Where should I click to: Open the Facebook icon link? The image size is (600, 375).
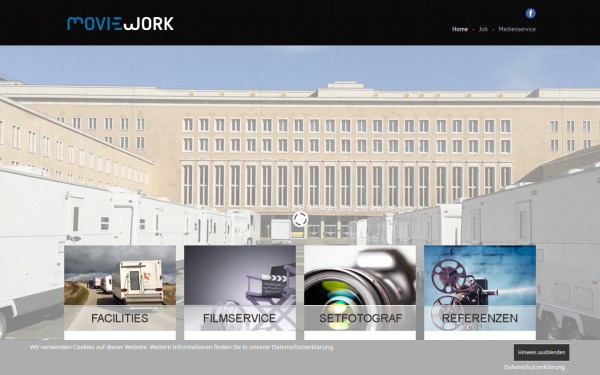coord(530,13)
